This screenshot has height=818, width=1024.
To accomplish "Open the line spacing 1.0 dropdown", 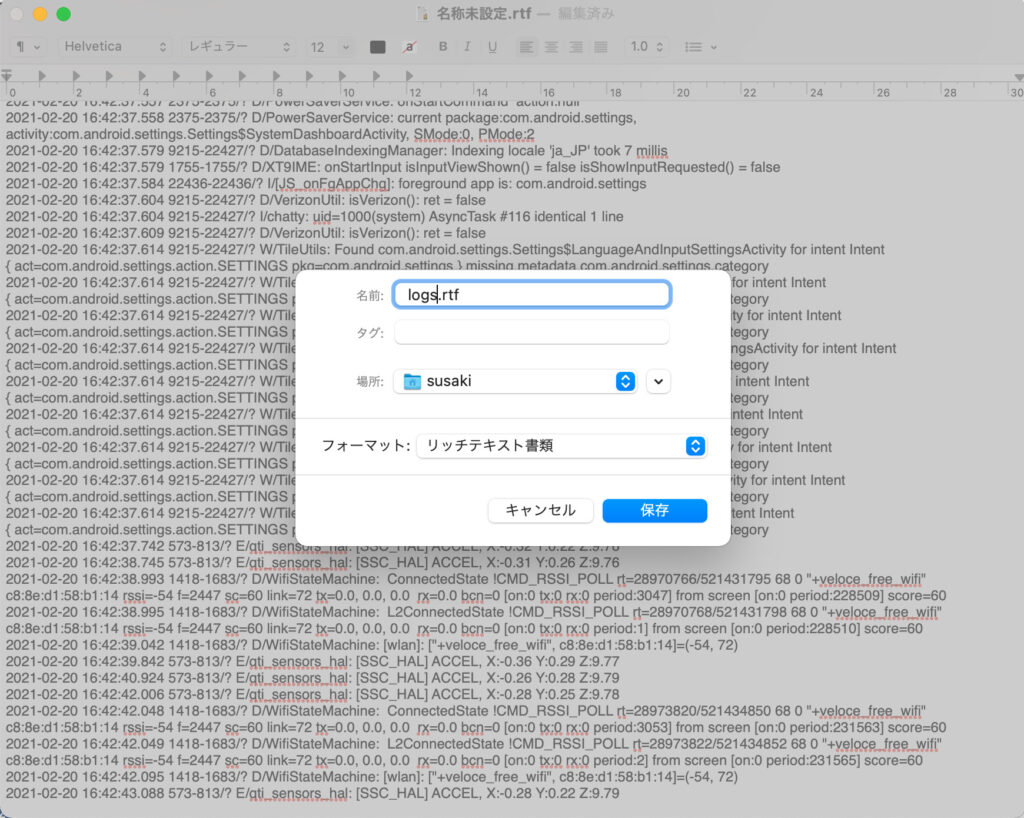I will (x=646, y=47).
